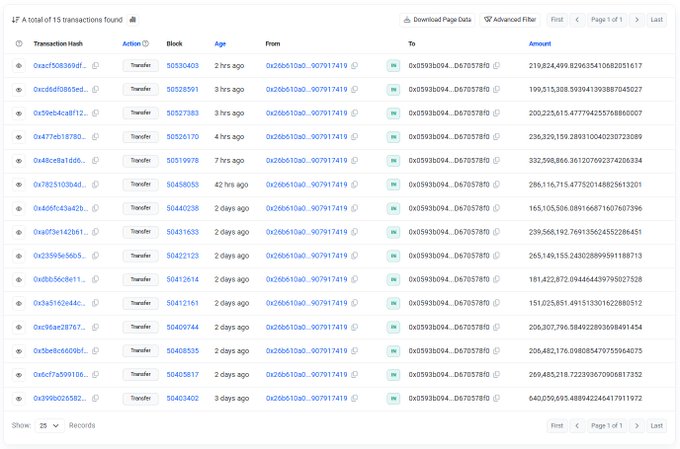Go to previous page using top chevron
The image size is (680, 449).
click(x=577, y=20)
